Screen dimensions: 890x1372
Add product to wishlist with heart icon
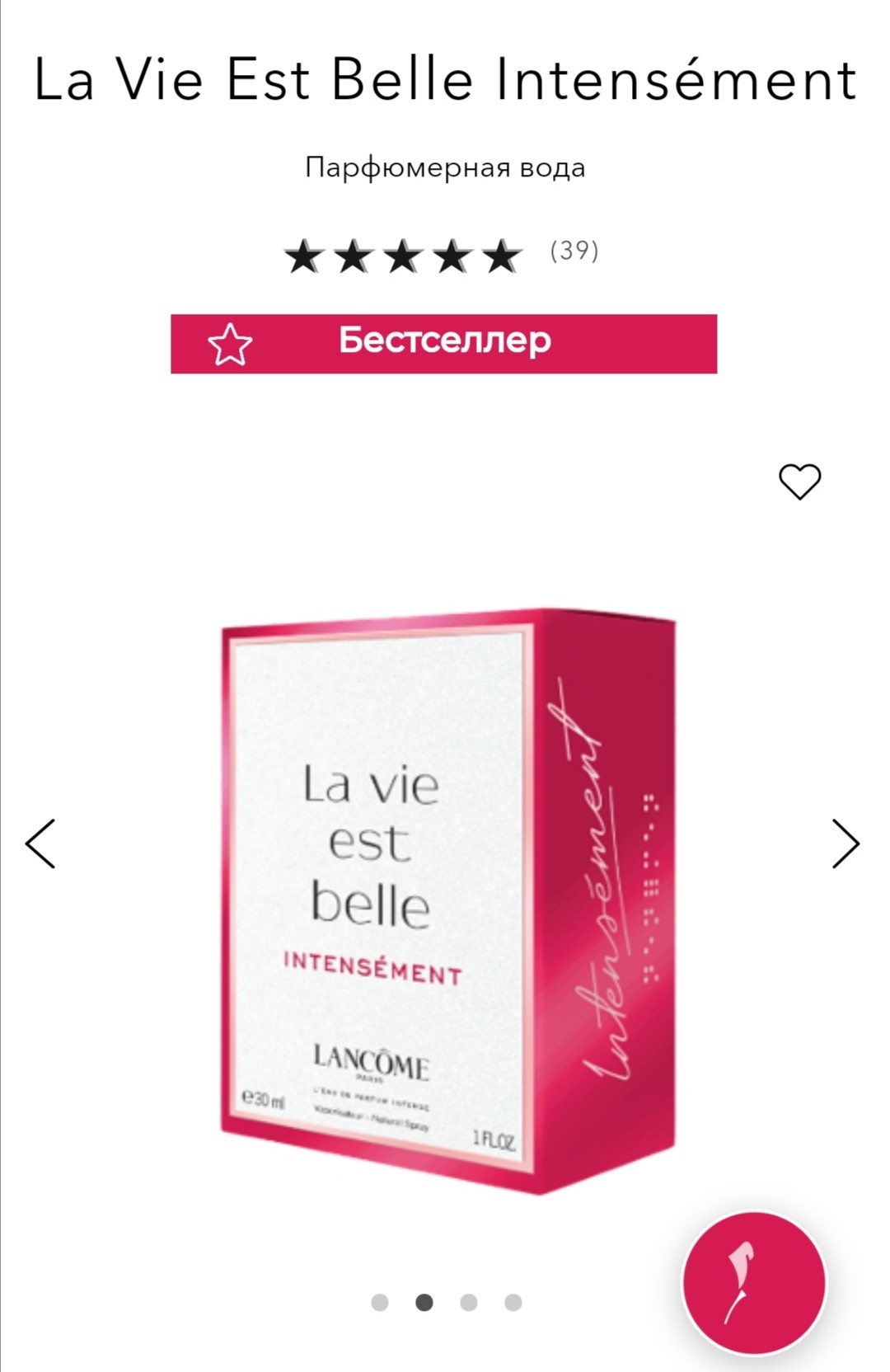pyautogui.click(x=800, y=482)
